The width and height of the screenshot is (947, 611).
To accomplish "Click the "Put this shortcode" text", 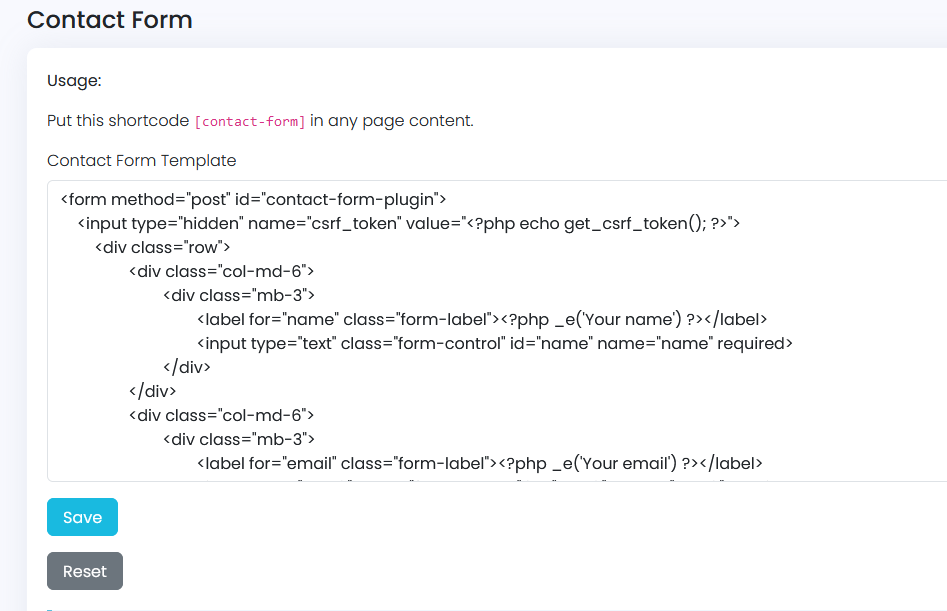I will [x=118, y=121].
